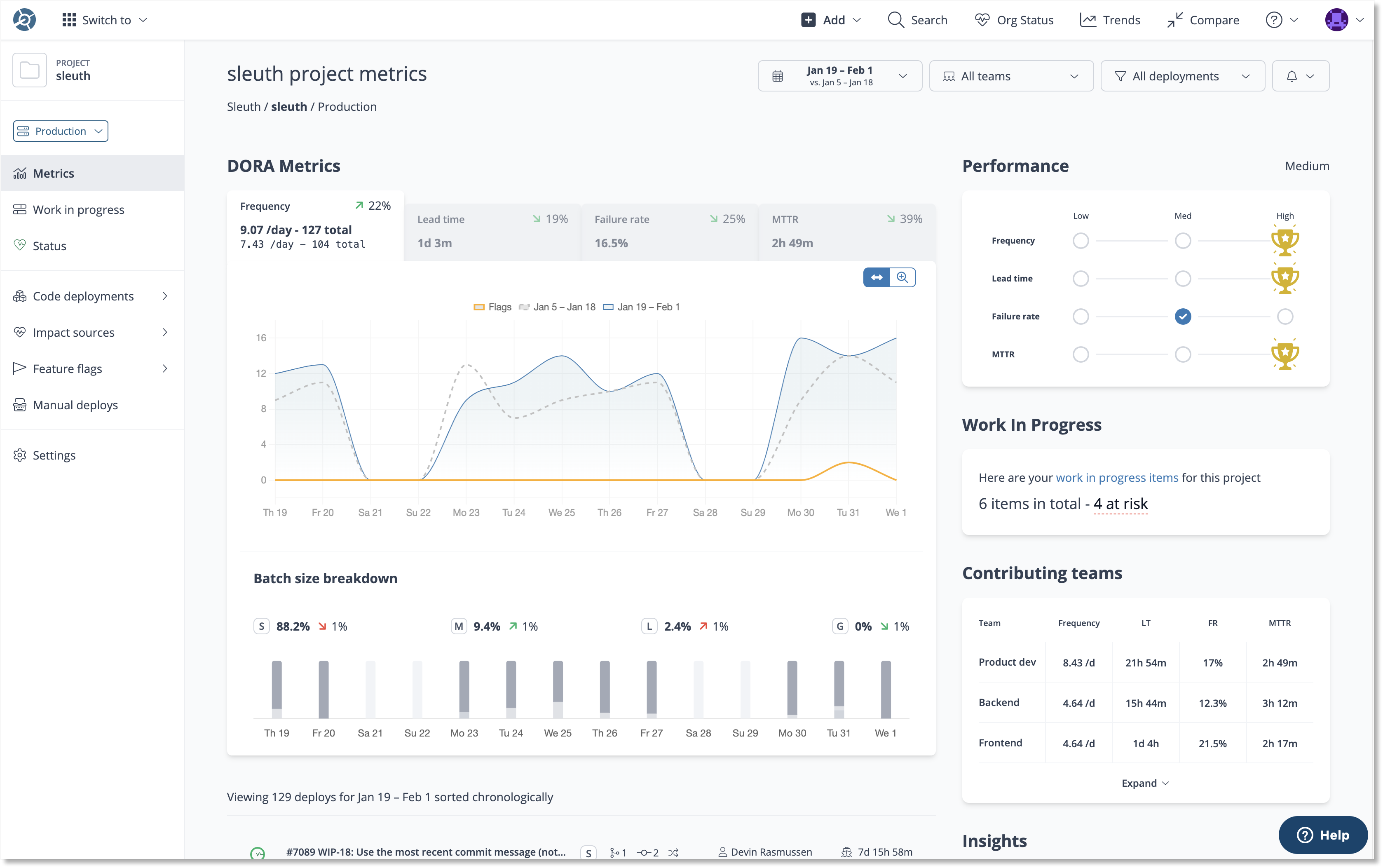1383x868 pixels.
Task: Open the Production environment selector
Action: click(x=60, y=131)
